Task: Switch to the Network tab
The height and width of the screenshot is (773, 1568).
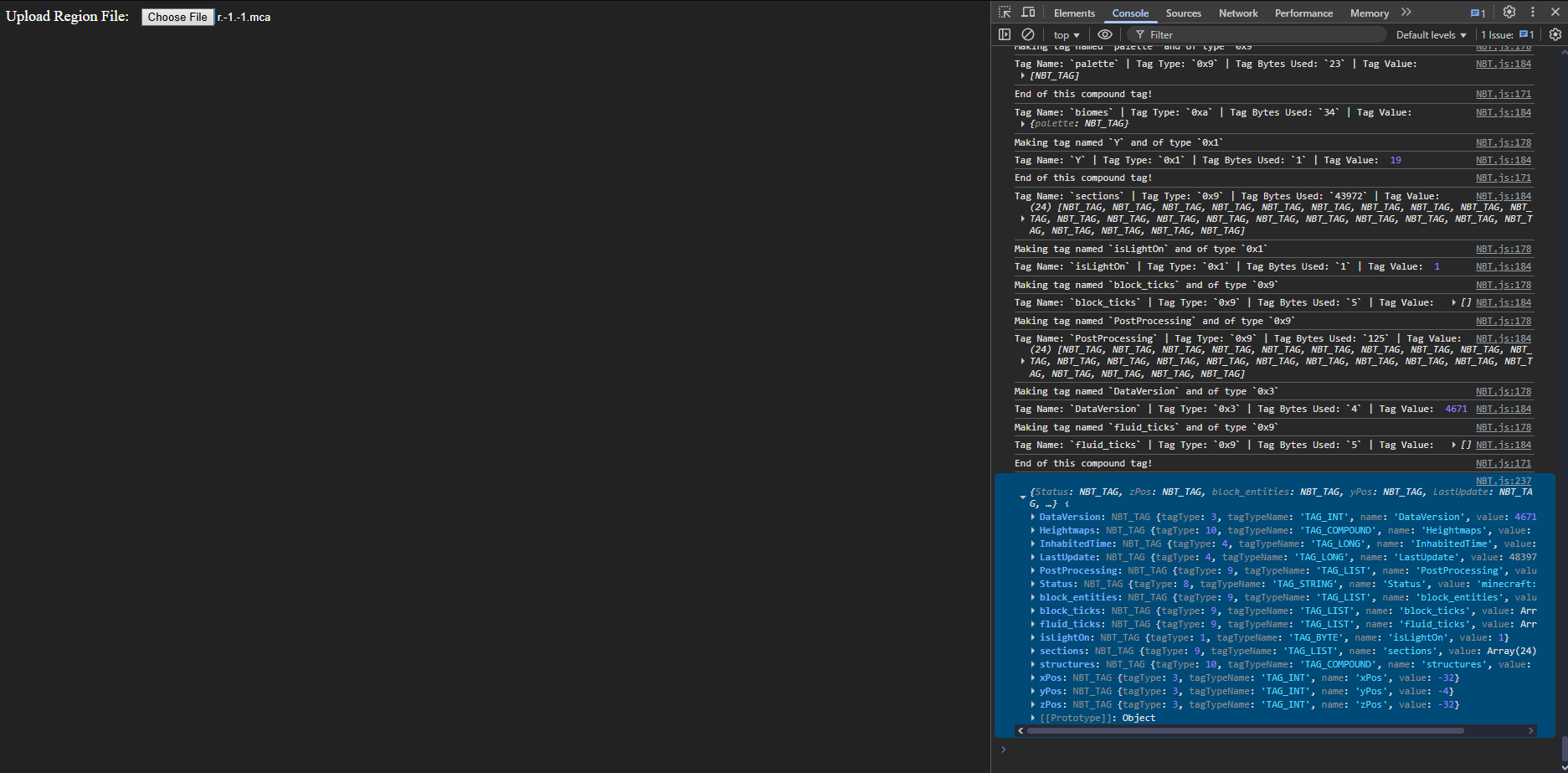Action: 1238,13
